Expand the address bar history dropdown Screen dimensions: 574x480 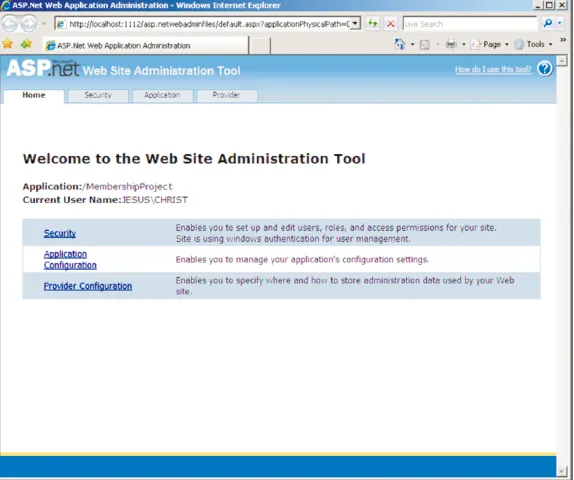[x=355, y=24]
